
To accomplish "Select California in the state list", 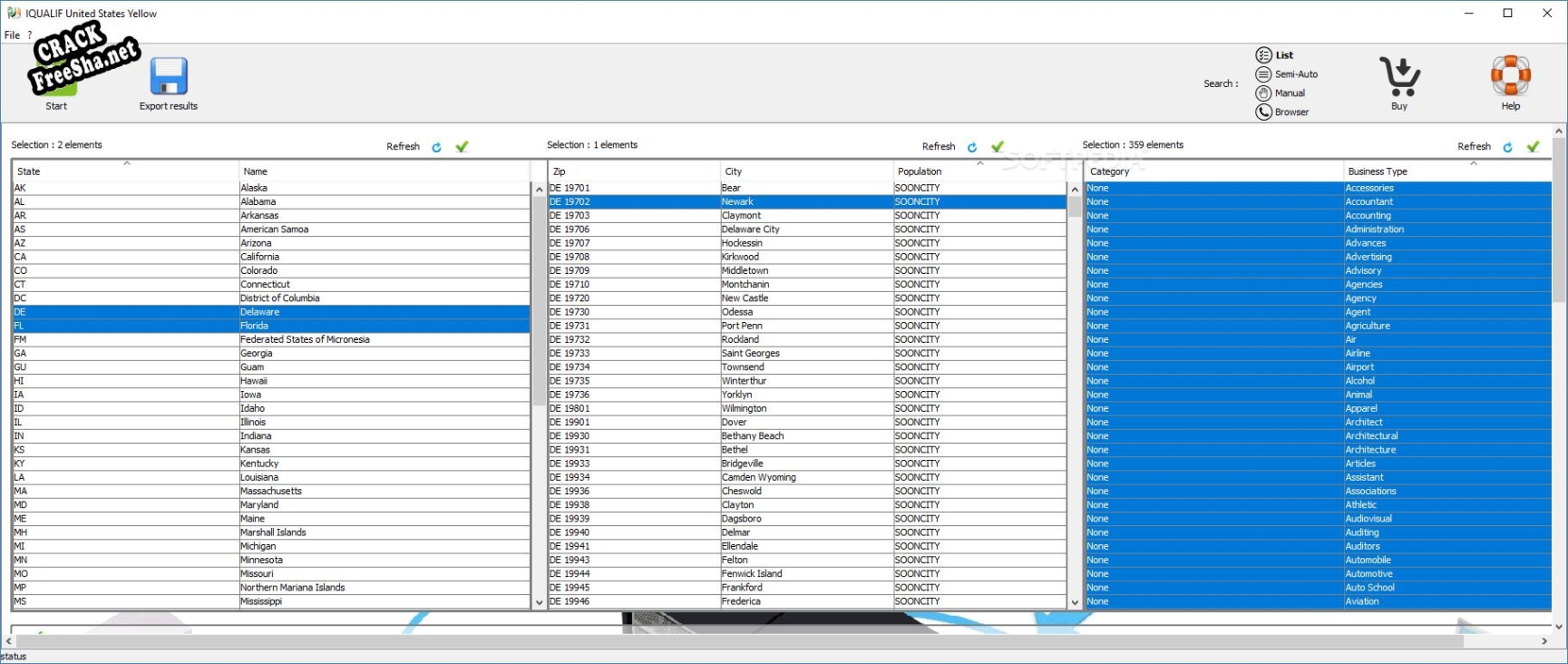I will click(260, 257).
